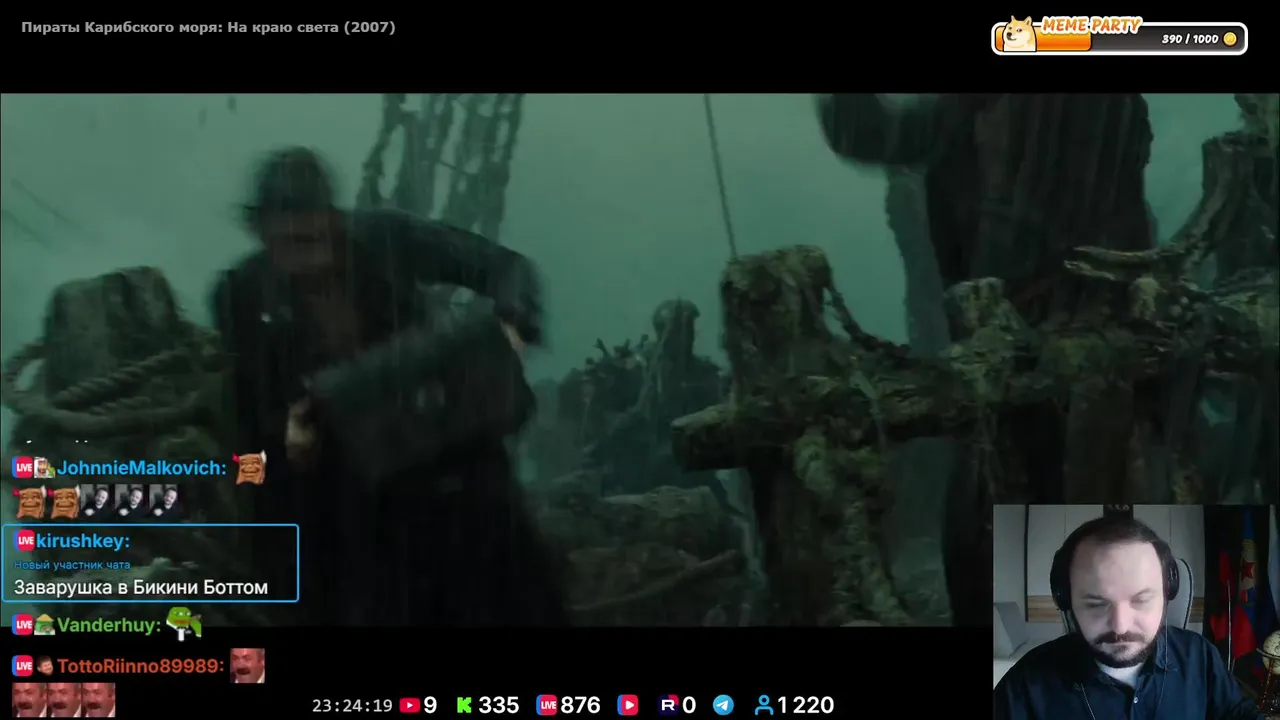Click the YouTube viewer count icon
Screen dimensions: 1280x720
[x=409, y=705]
